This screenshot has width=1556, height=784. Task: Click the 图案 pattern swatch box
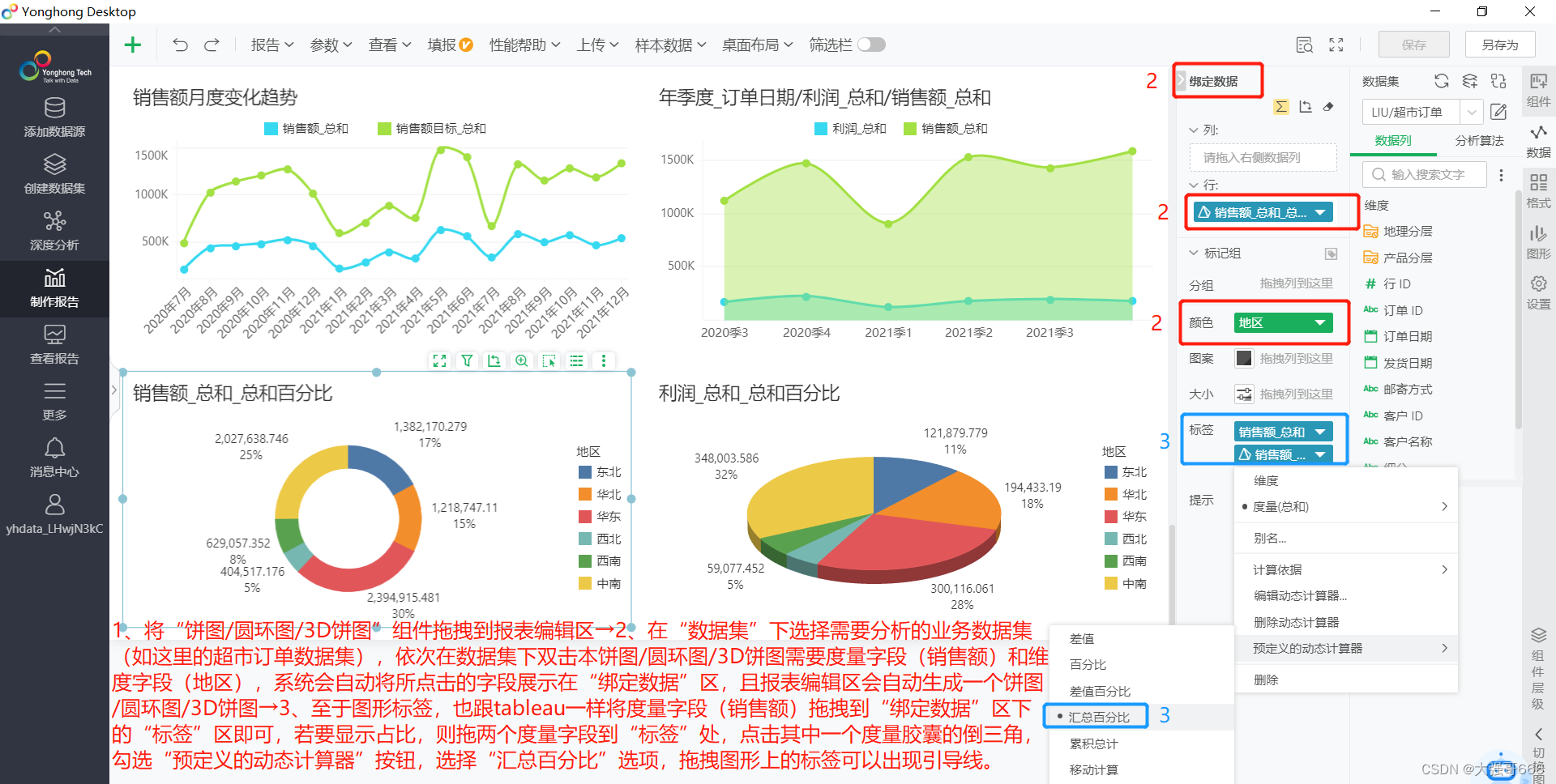click(1244, 358)
